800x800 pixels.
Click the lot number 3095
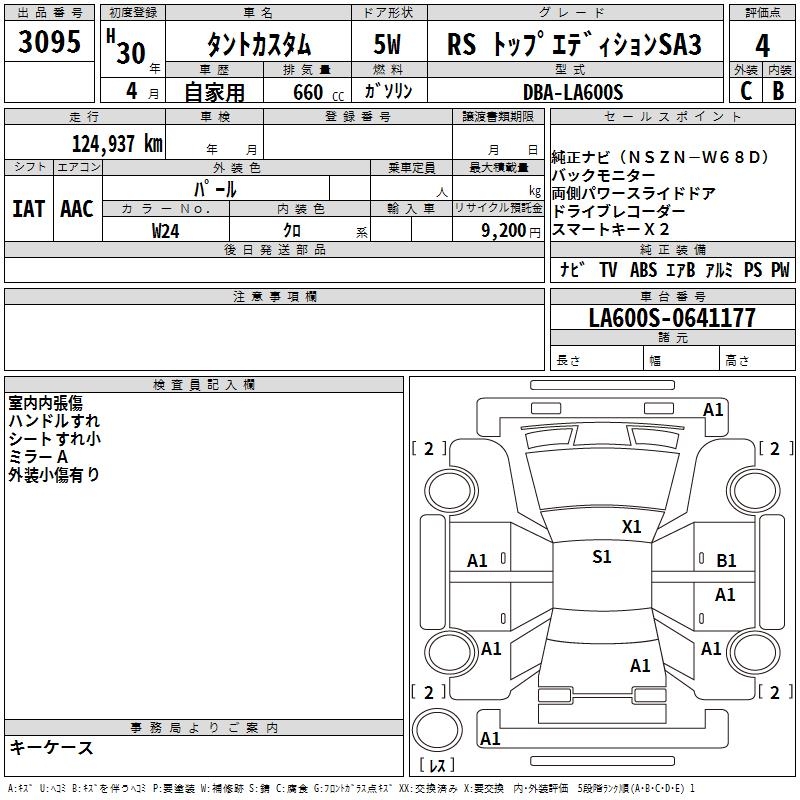49,41
